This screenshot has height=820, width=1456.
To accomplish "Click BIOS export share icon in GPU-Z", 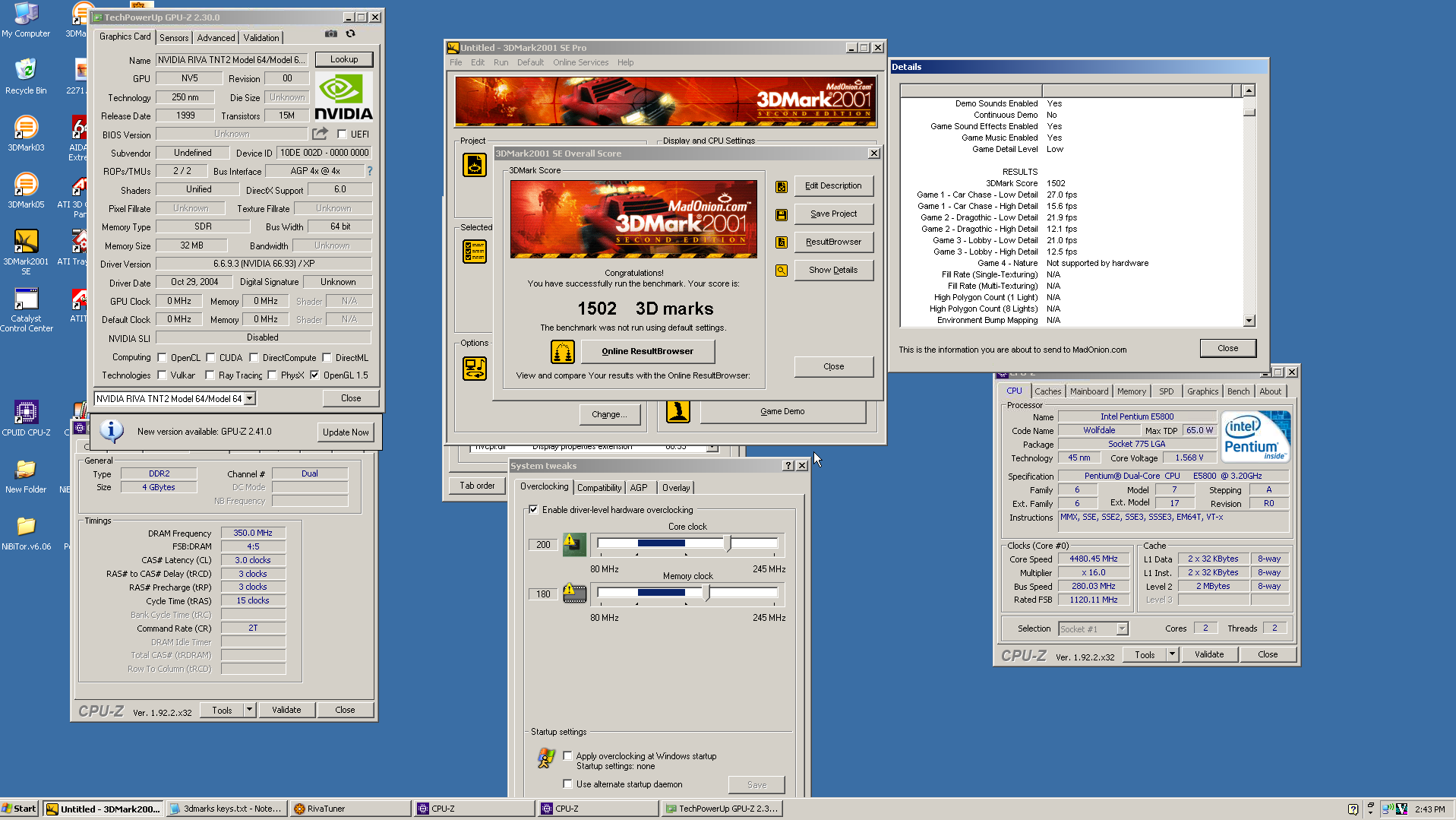I will pos(320,134).
